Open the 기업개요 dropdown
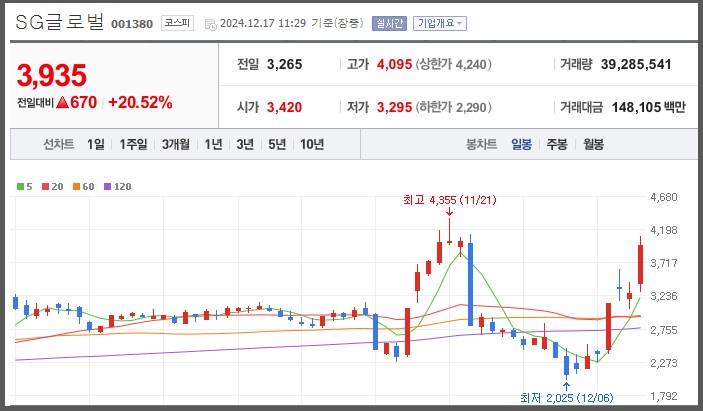703x411 pixels. coord(439,23)
